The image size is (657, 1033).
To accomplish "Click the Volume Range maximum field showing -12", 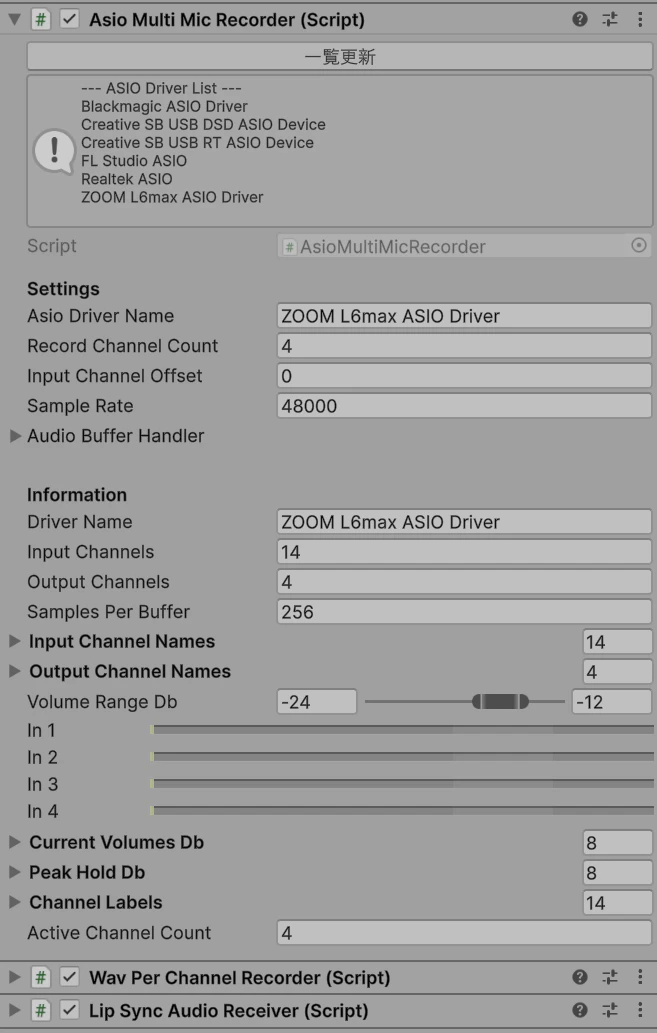I will 612,702.
